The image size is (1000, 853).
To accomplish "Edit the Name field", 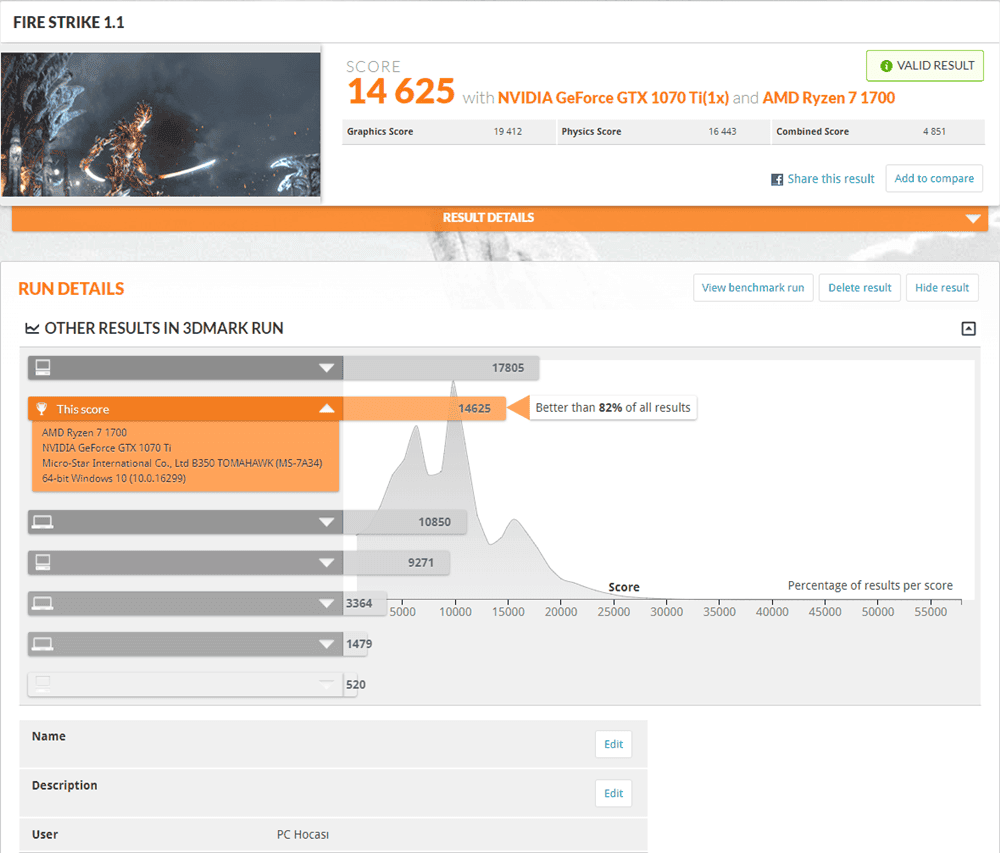I will tap(613, 744).
